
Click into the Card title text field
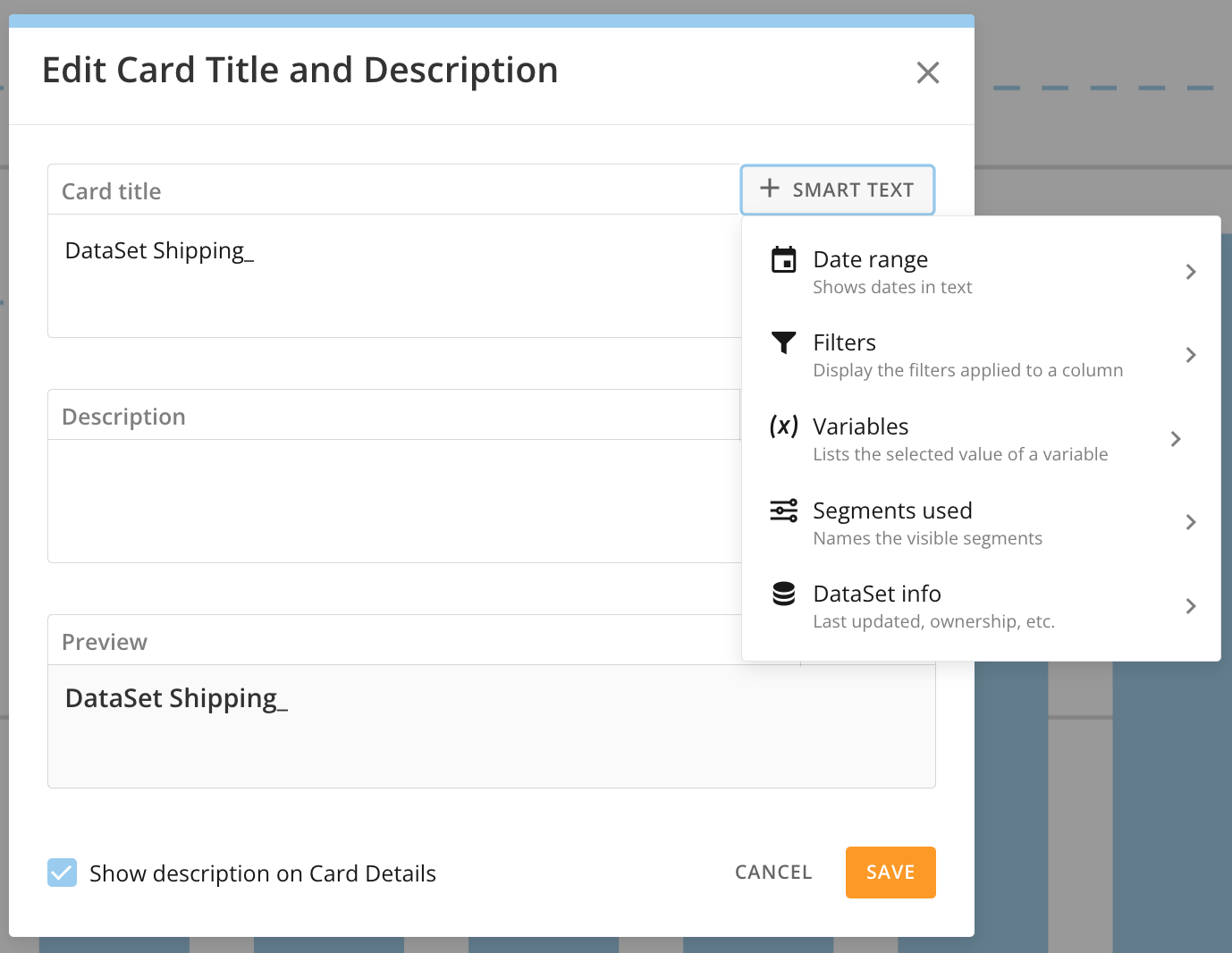pos(393,275)
